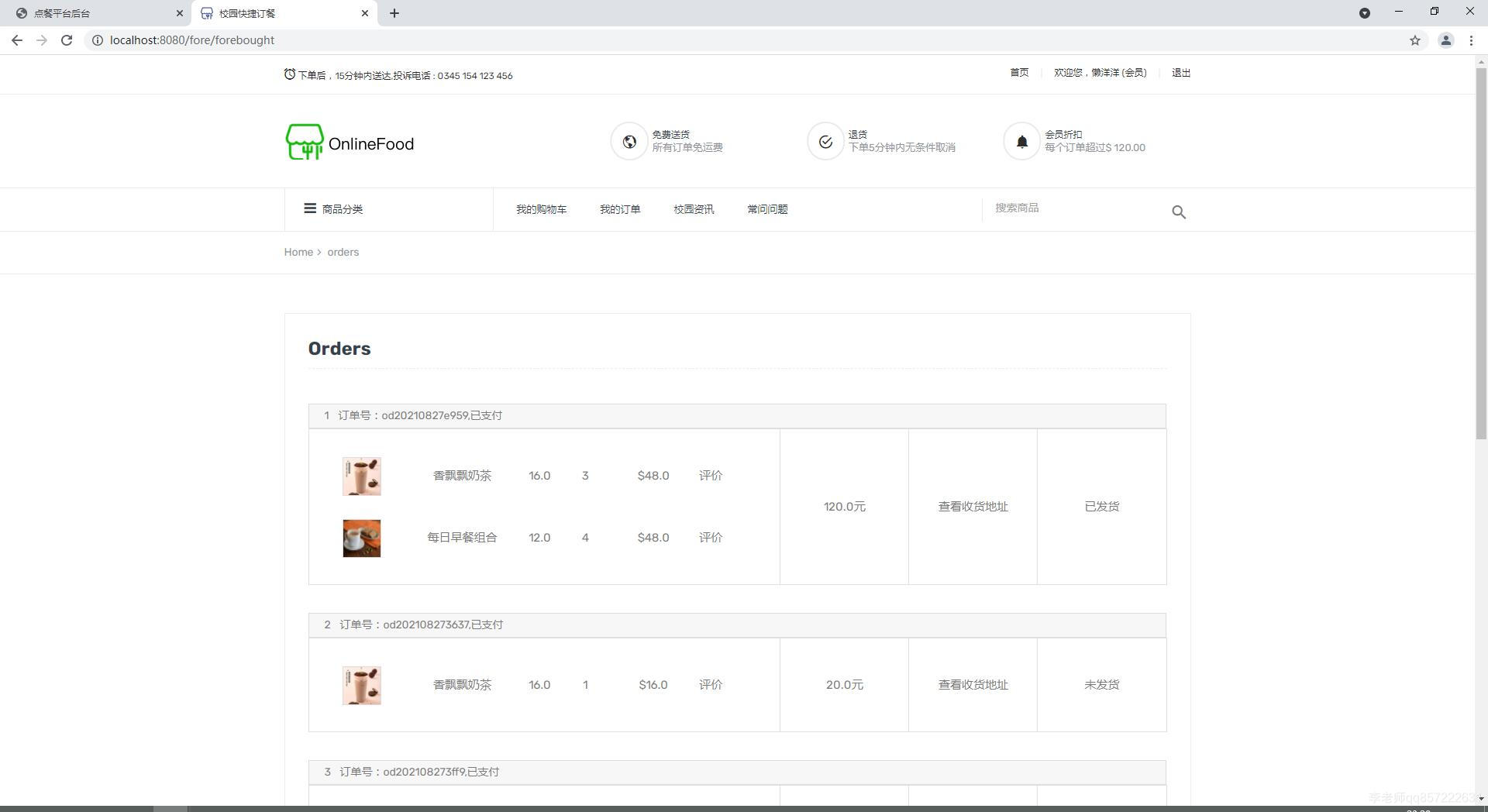Click the browser forward arrow
This screenshot has height=812, width=1488.
coord(42,40)
